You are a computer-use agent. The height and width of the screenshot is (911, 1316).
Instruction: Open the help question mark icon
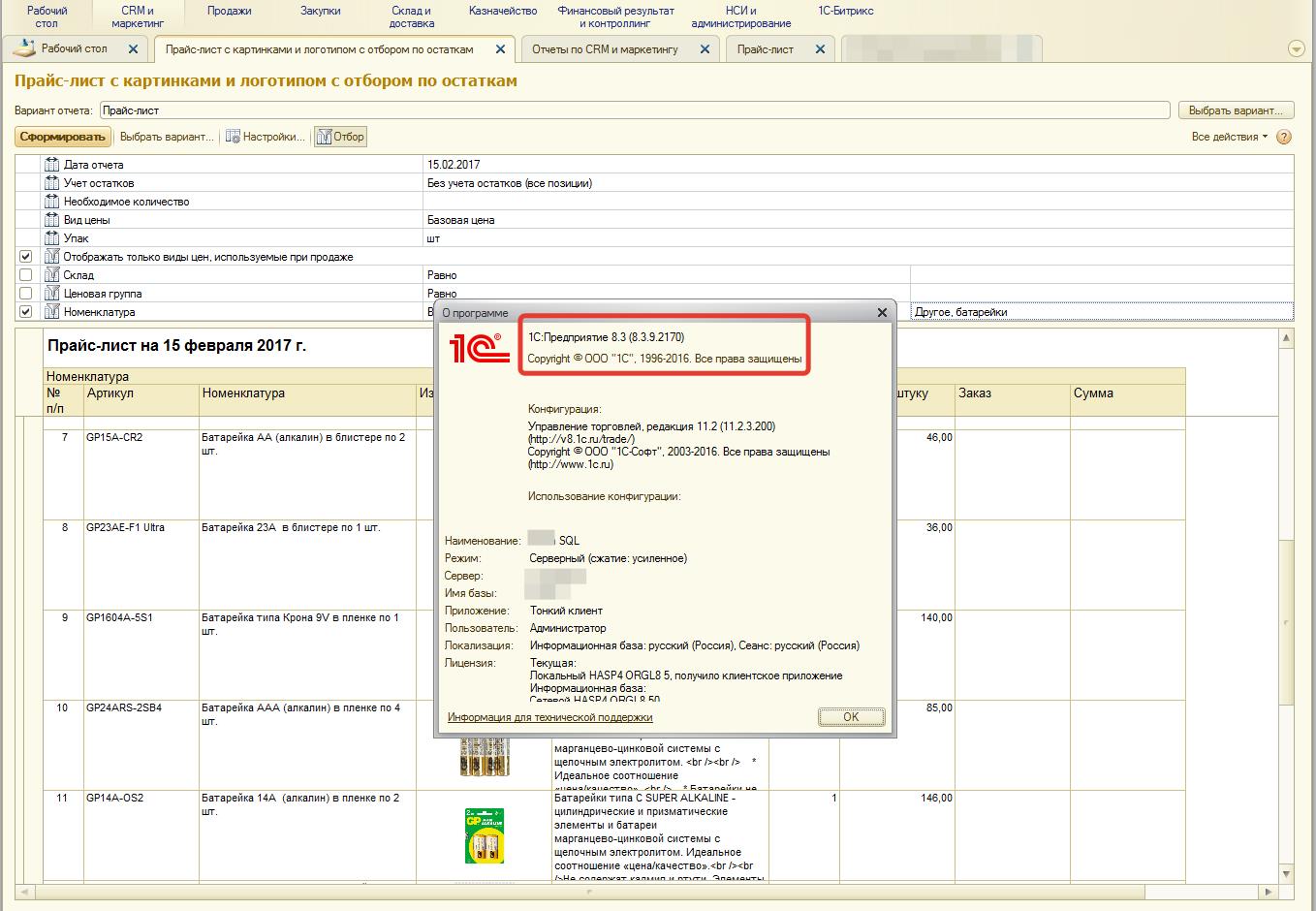1285,138
